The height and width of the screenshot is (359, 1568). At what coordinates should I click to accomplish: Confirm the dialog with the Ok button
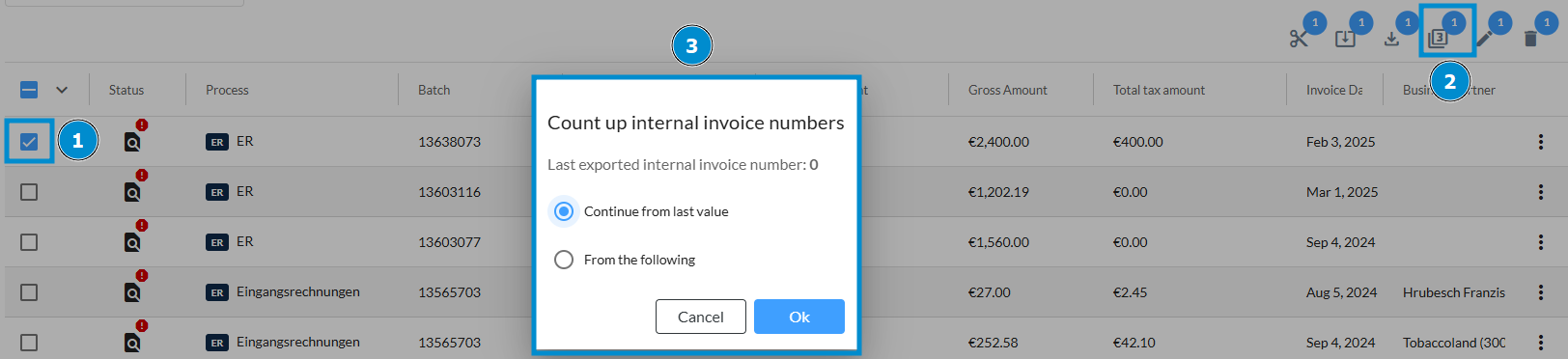(x=799, y=317)
